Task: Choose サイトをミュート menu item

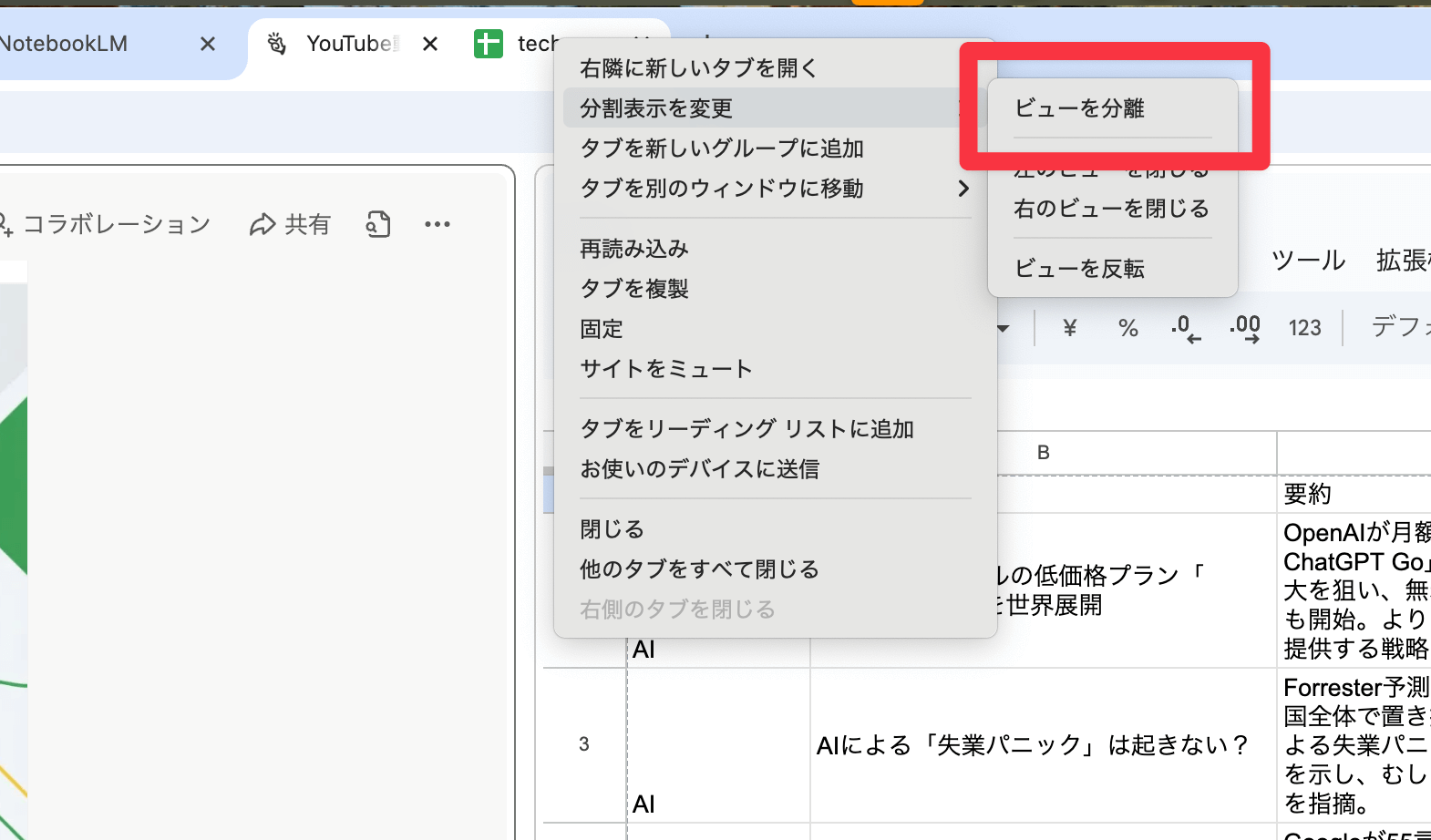Action: click(775, 369)
